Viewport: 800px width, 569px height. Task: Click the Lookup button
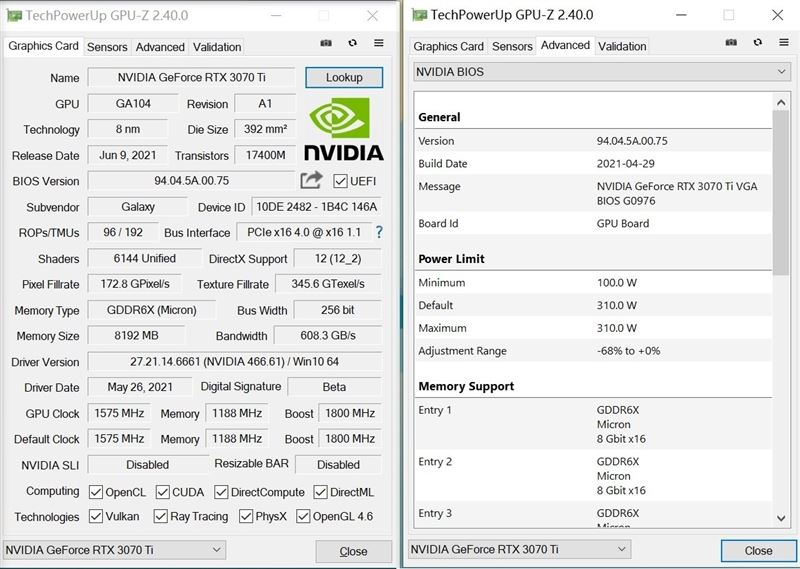[x=344, y=77]
